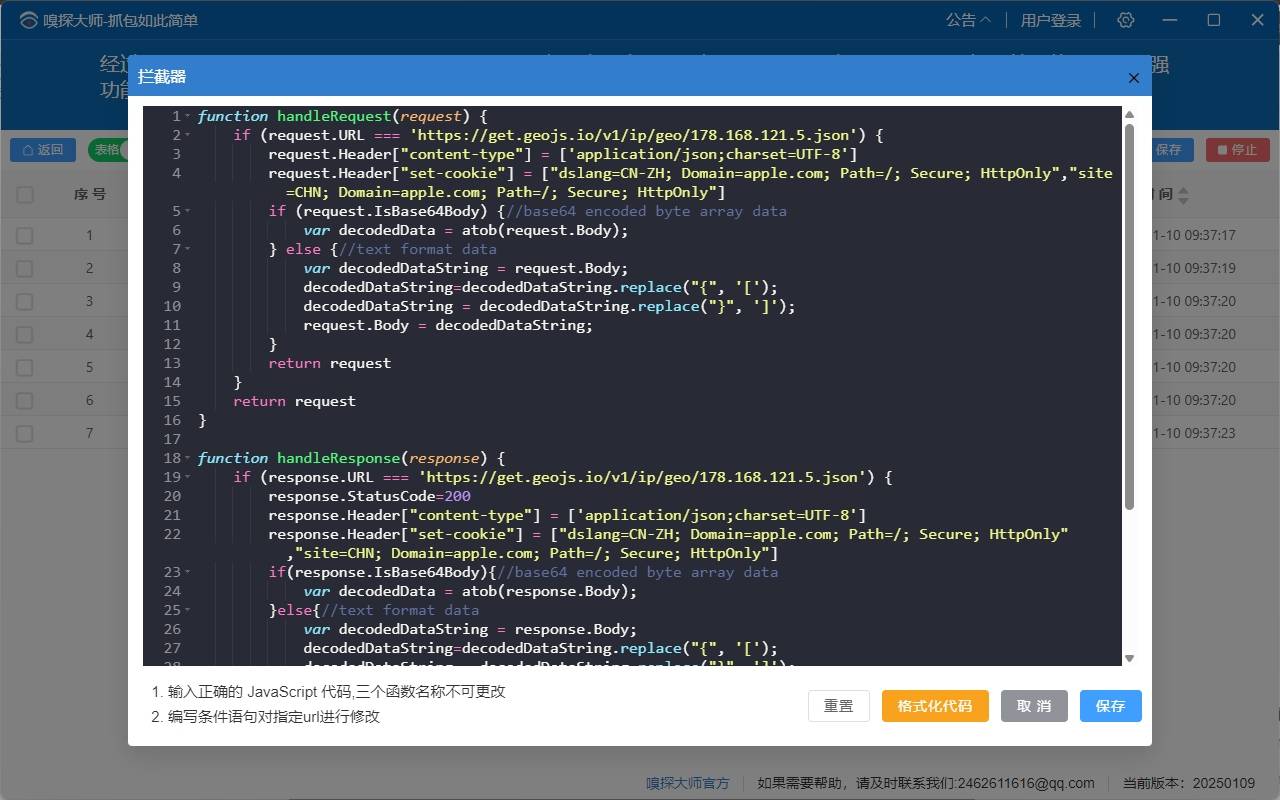Click the code editor vertical scrollbar thumb
This screenshot has width=1280, height=800.
point(1129,317)
